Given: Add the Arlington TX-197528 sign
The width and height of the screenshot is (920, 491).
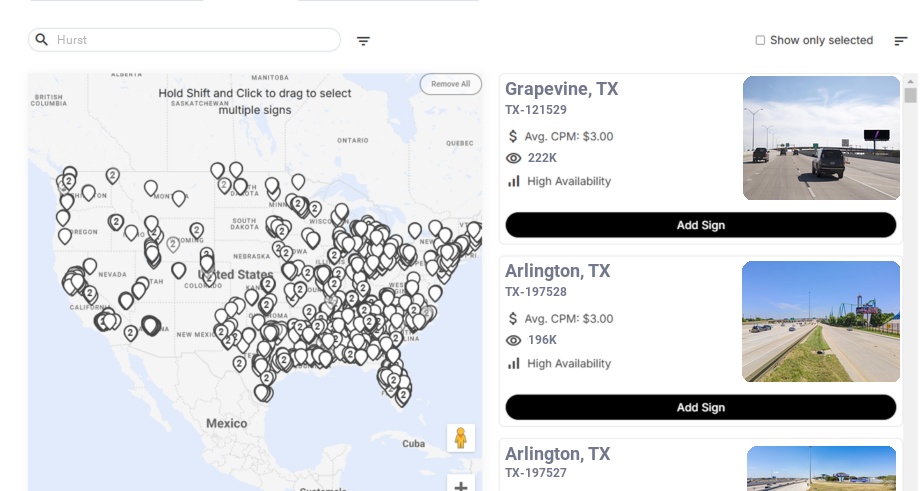Looking at the screenshot, I should [700, 407].
